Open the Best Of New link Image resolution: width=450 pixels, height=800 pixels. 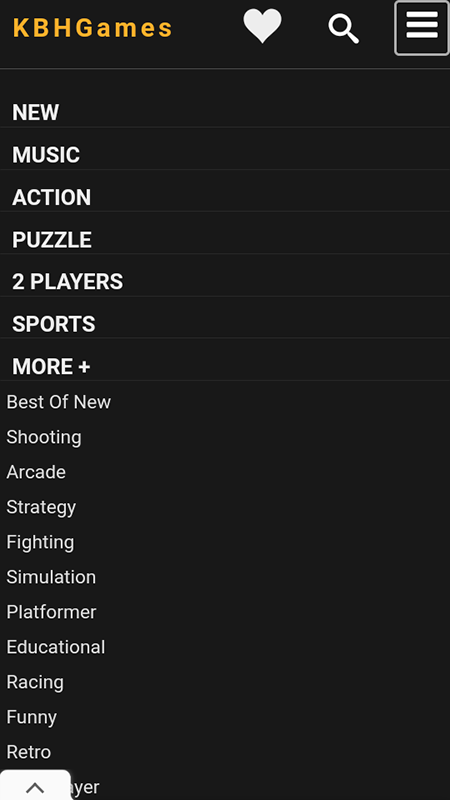59,402
